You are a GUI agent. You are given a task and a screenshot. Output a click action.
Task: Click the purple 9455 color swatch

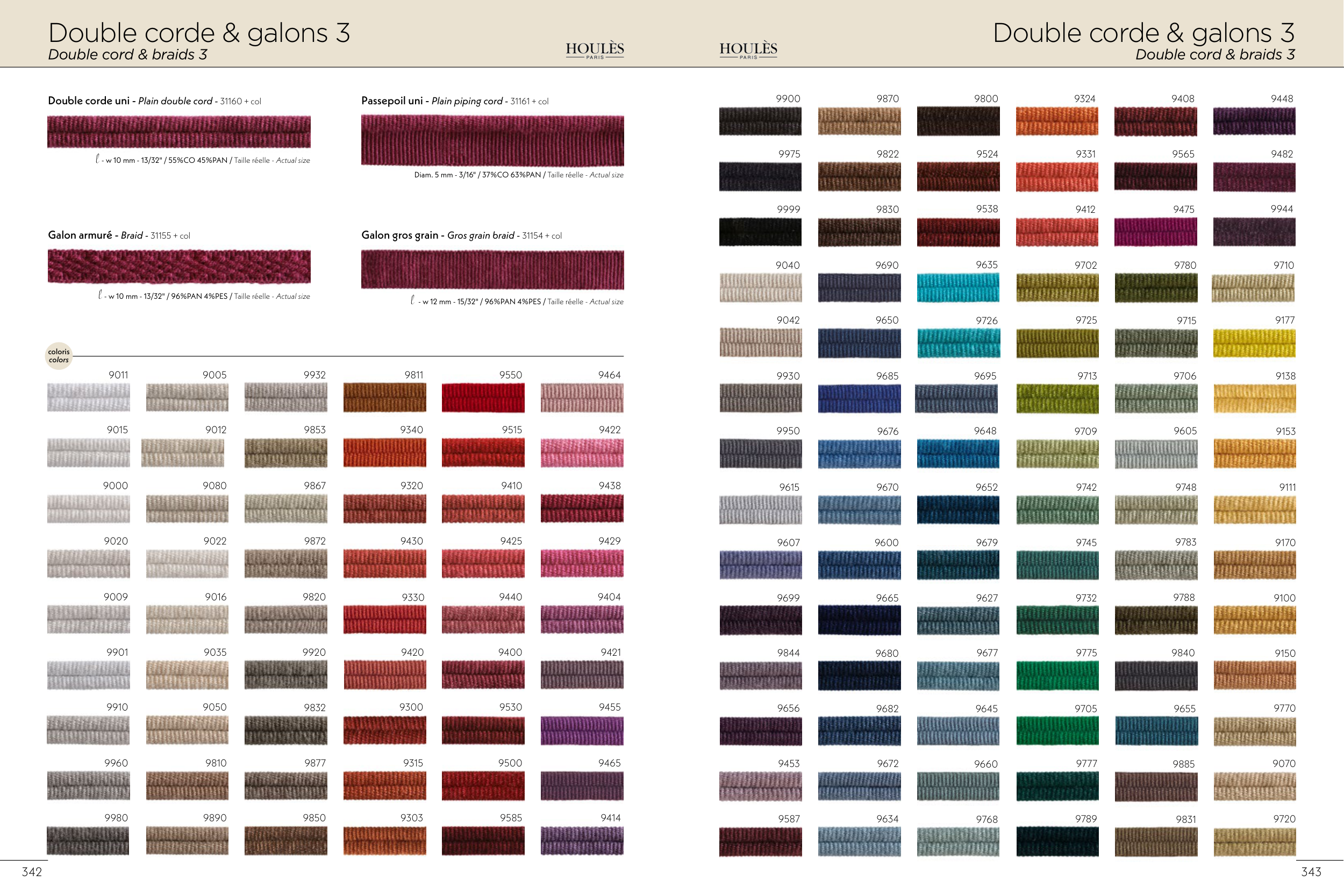(x=582, y=730)
